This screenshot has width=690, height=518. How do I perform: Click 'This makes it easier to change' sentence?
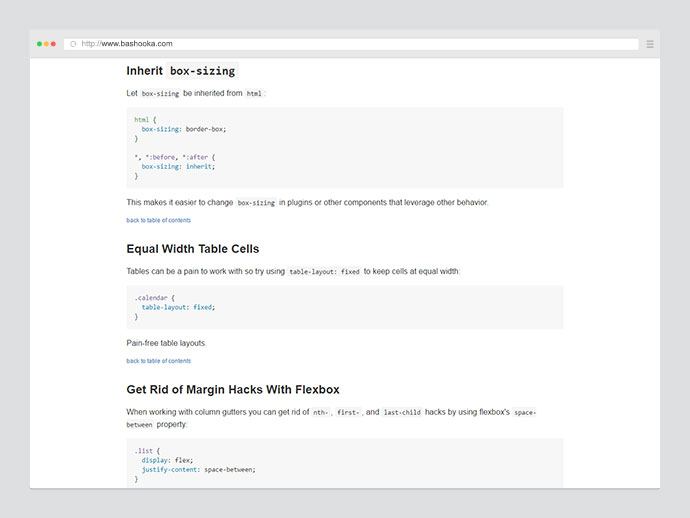(308, 202)
